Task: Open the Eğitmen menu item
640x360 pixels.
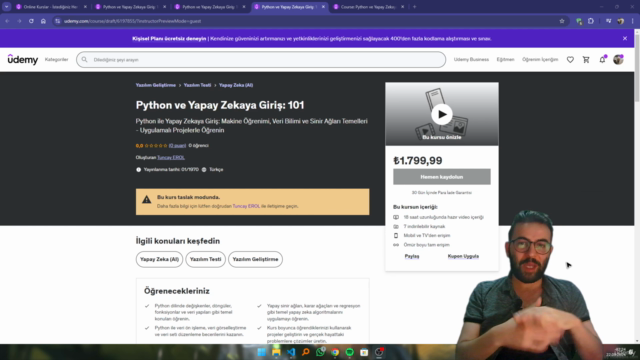Action: [505, 60]
